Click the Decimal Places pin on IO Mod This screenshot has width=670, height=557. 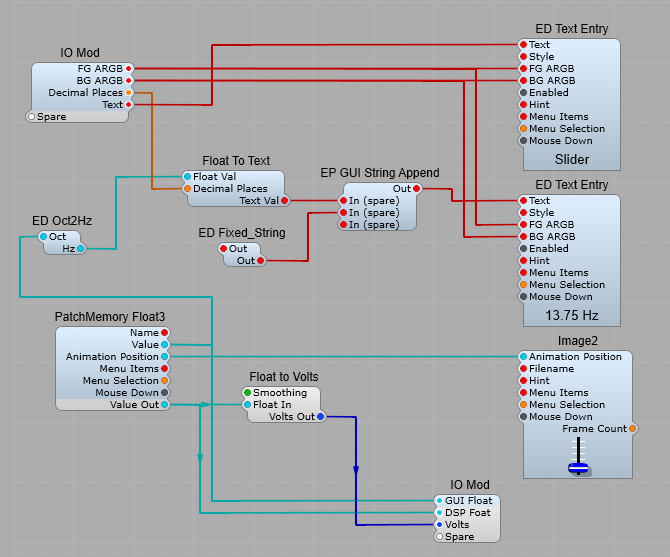(129, 93)
